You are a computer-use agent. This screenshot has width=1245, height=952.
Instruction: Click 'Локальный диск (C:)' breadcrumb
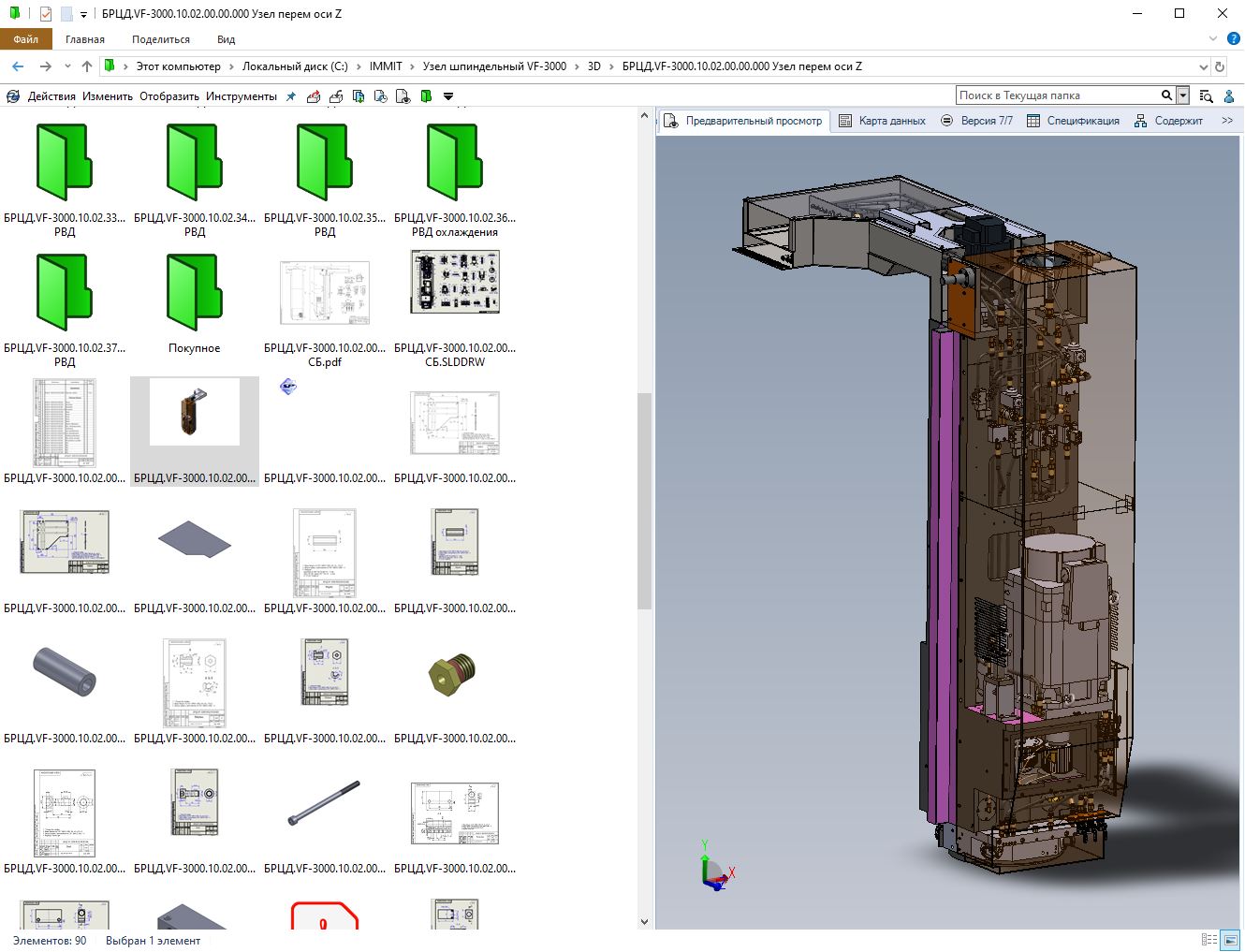coord(295,66)
